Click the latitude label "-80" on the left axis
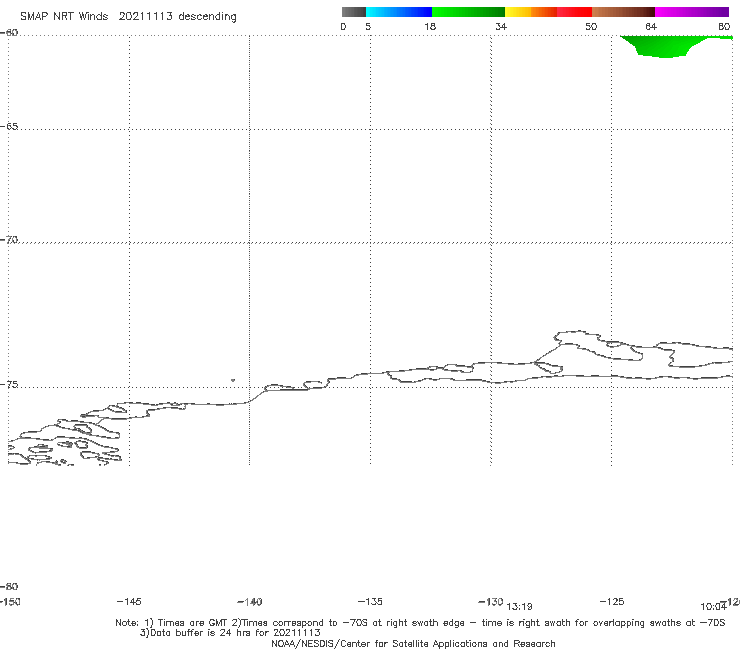The width and height of the screenshot is (740, 650). [9, 587]
